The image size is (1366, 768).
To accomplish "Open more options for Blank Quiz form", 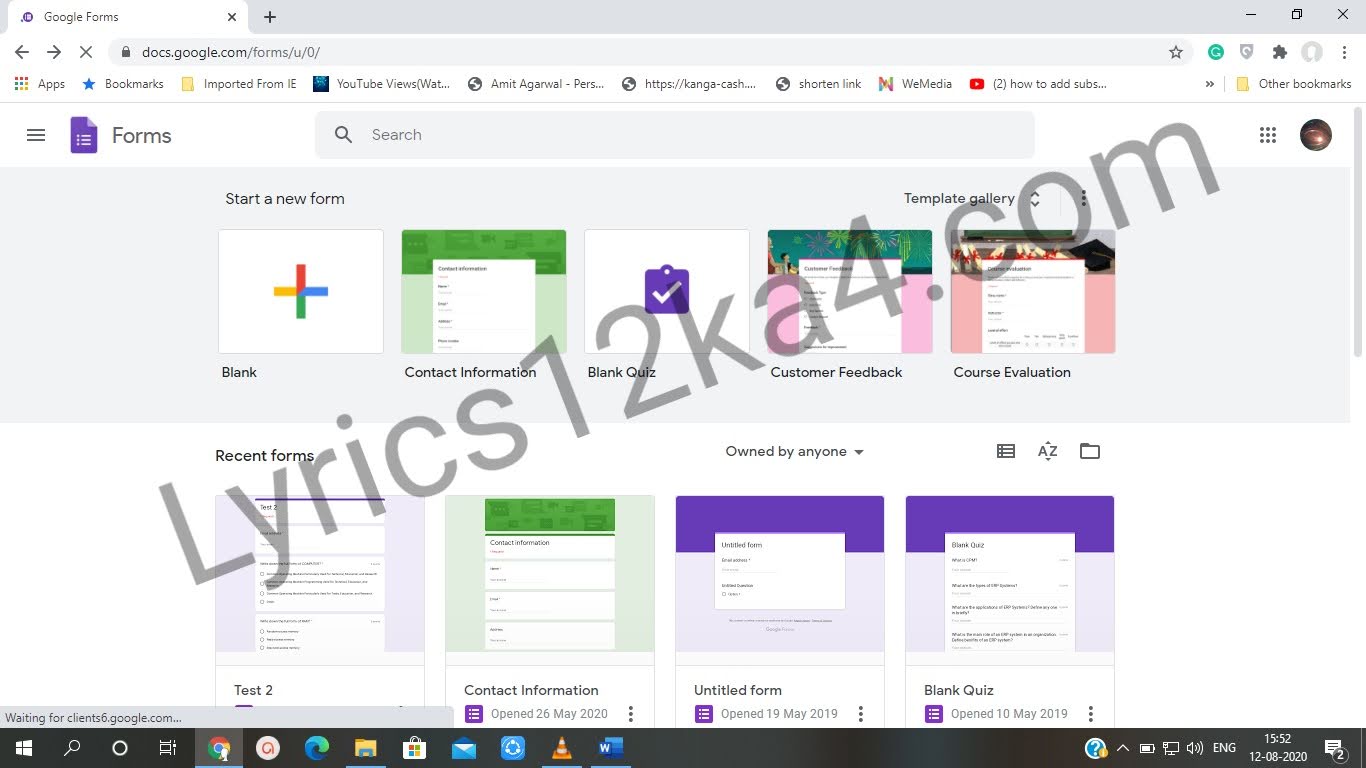I will 1091,714.
